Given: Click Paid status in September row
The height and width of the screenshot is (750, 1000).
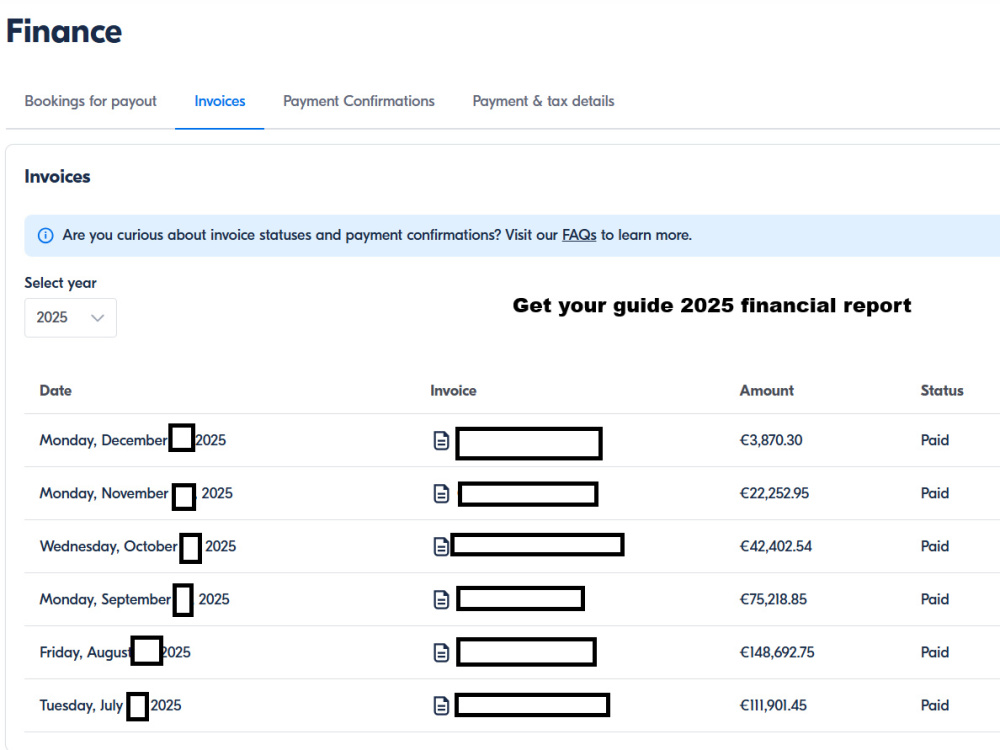Looking at the screenshot, I should tap(935, 599).
